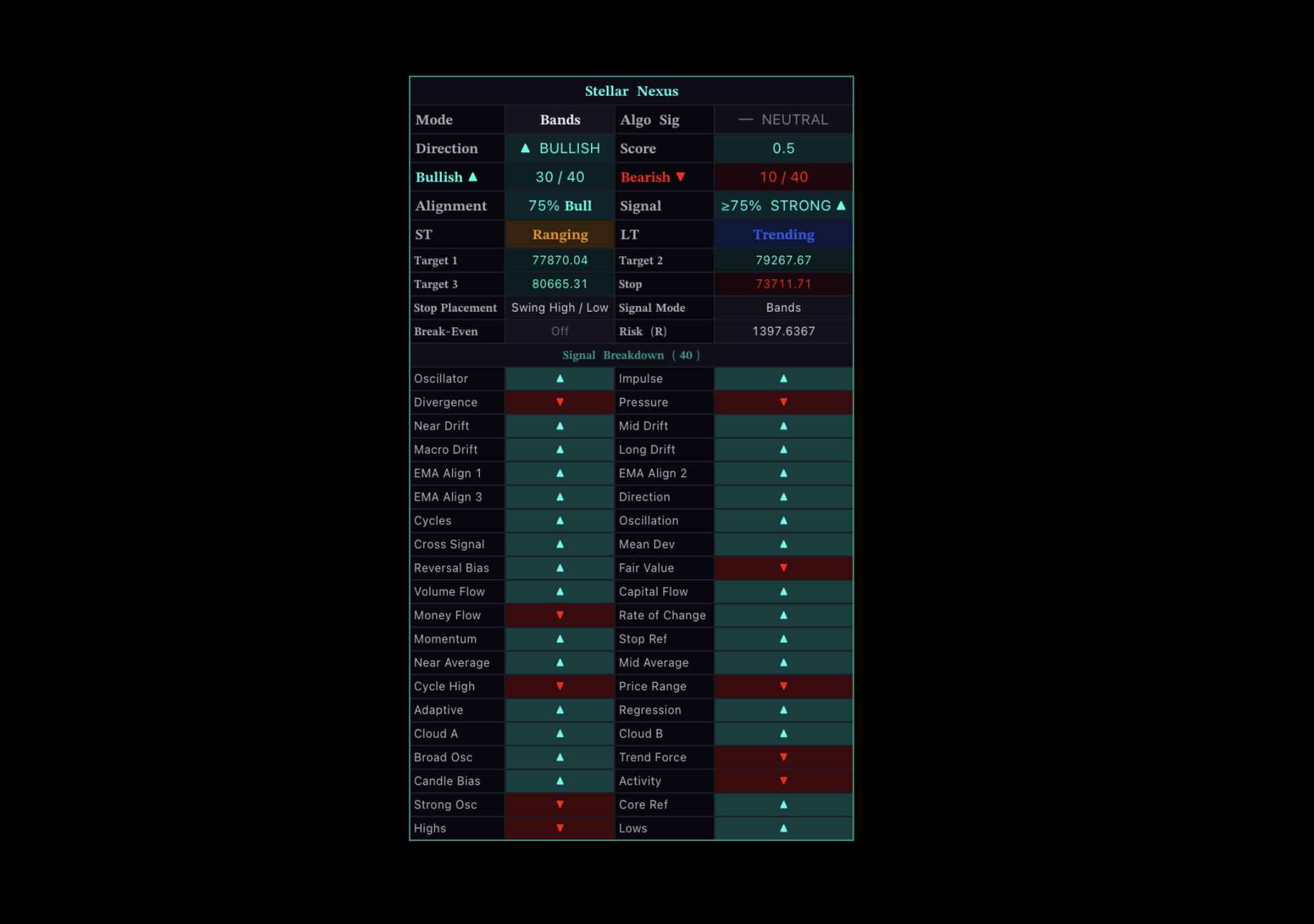Click the Fair Value bearish indicator
Image resolution: width=1314 pixels, height=924 pixels.
pos(783,568)
